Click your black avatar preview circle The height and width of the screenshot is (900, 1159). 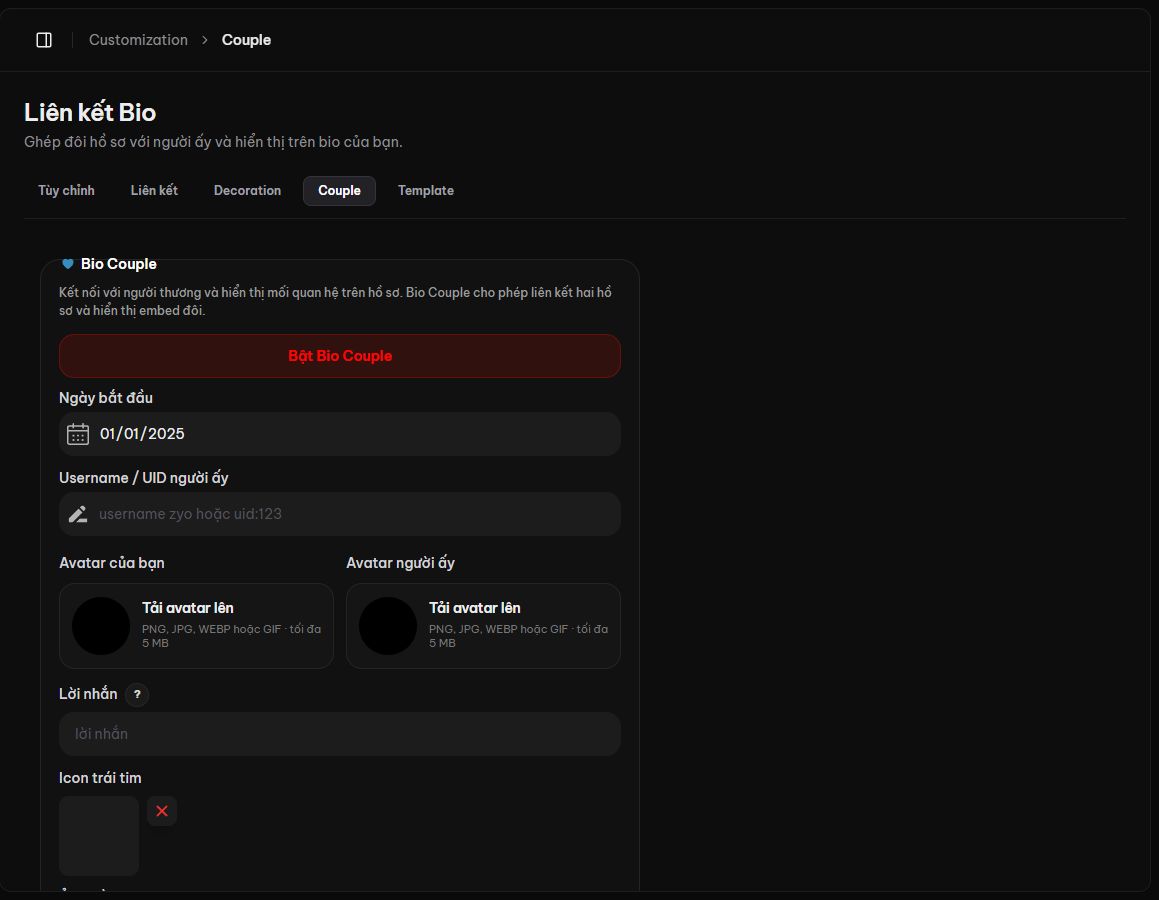(x=101, y=626)
